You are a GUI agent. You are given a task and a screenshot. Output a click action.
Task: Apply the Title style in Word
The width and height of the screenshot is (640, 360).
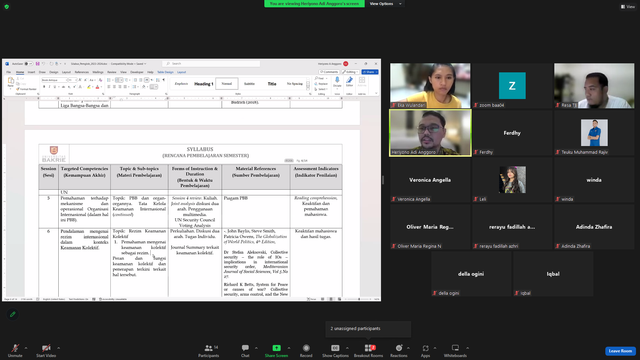tap(272, 84)
